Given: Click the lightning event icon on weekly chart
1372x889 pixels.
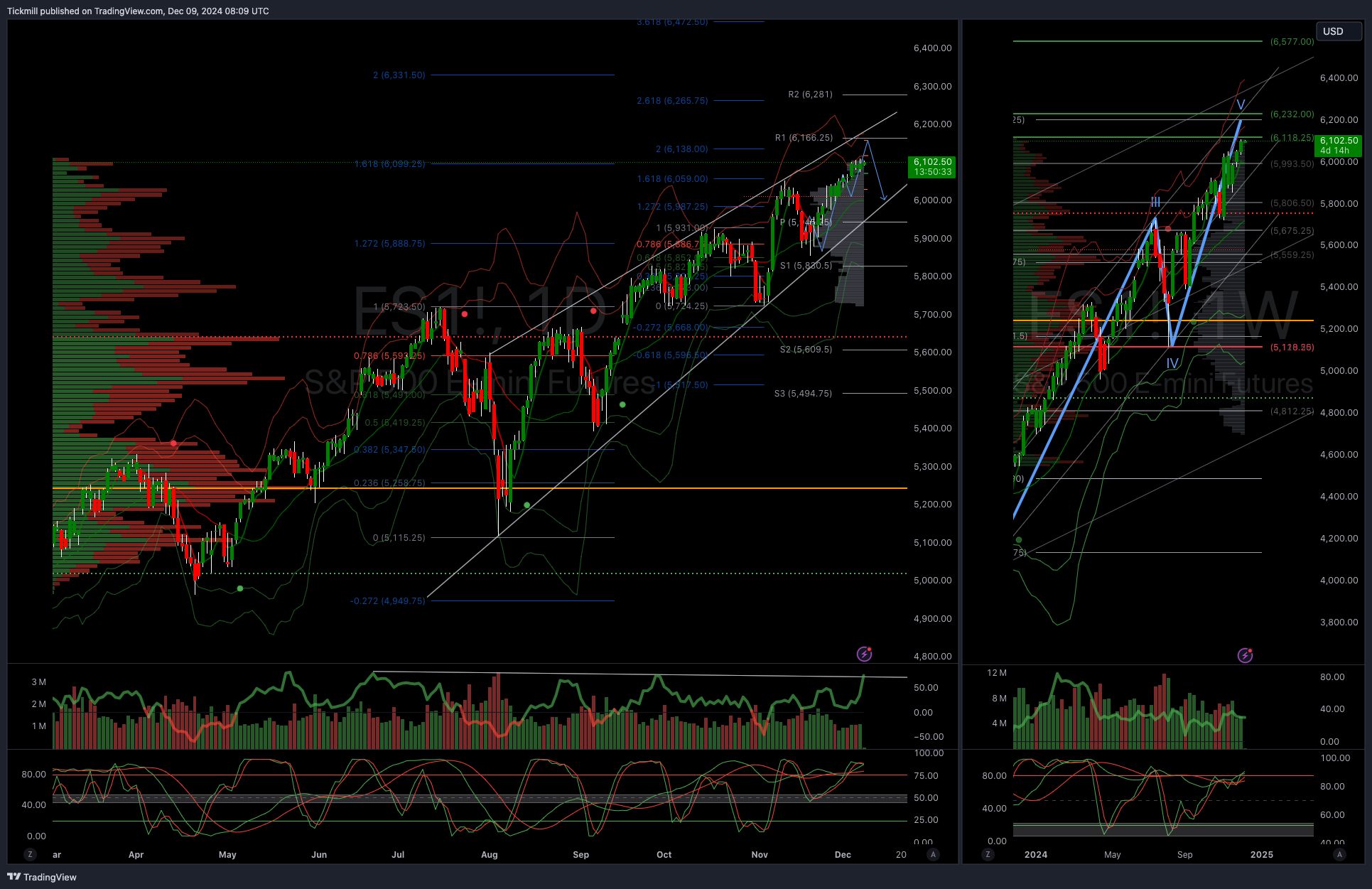Looking at the screenshot, I should (1246, 655).
